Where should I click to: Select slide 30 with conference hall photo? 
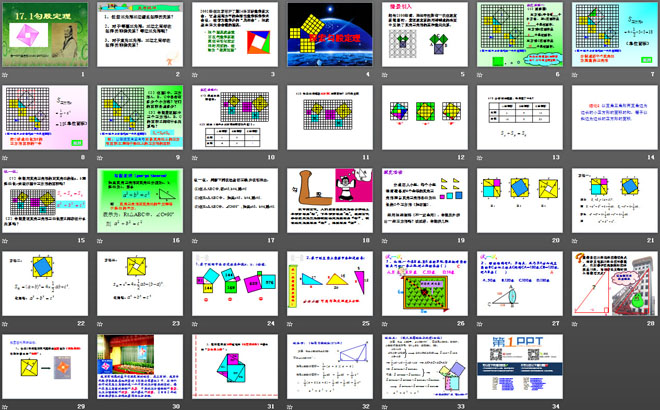coord(140,367)
